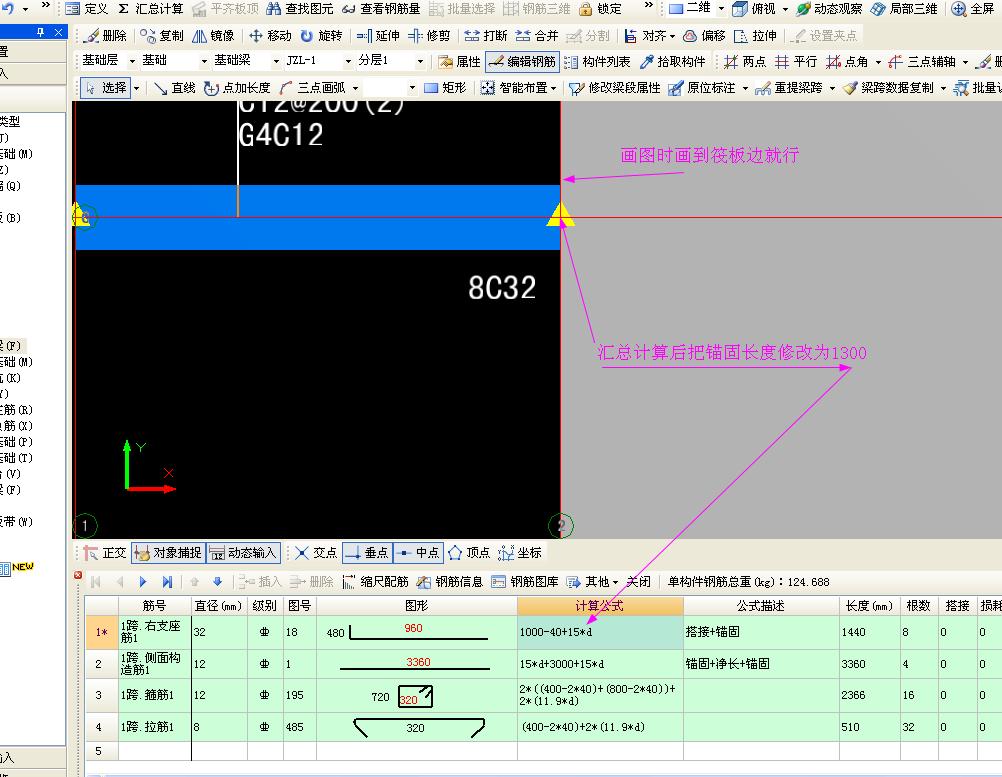Select the yellow triangle endpoint at axis 2
The image size is (1002, 777).
[x=560, y=215]
